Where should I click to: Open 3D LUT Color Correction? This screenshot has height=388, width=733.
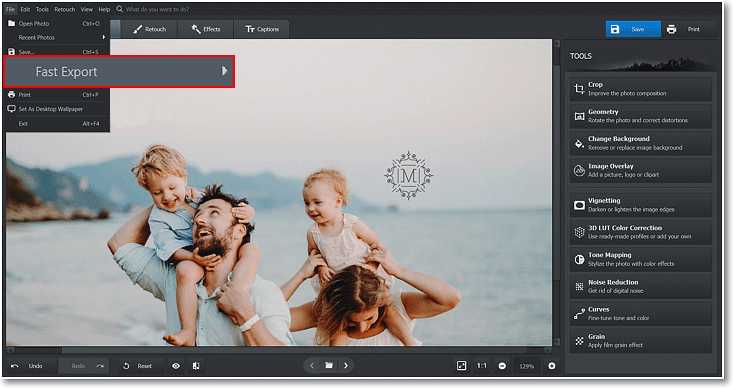point(640,232)
